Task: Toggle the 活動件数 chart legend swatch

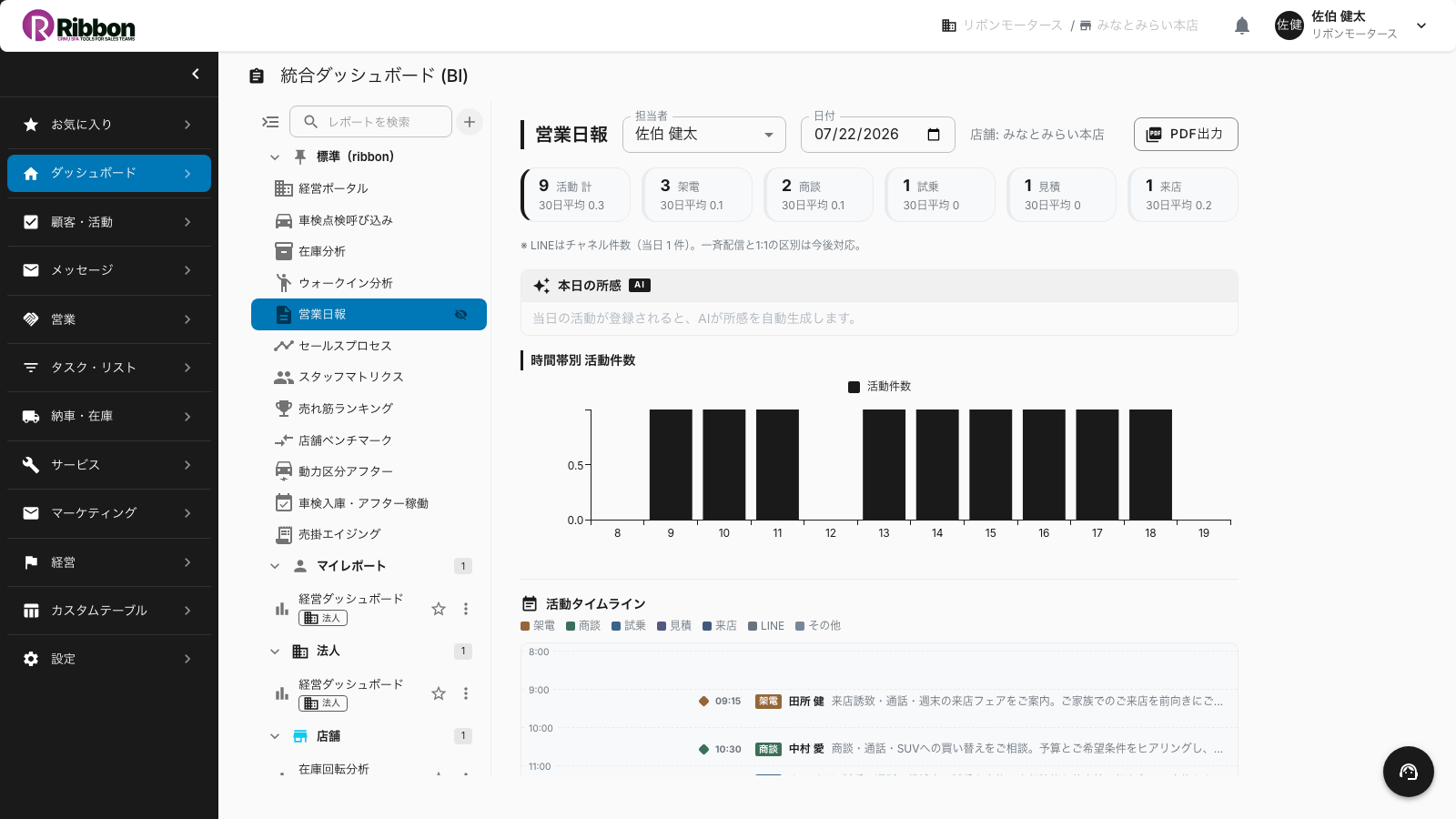Action: pos(854,387)
